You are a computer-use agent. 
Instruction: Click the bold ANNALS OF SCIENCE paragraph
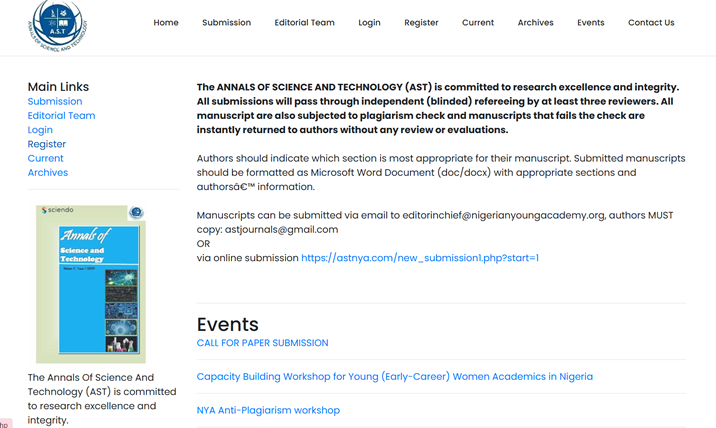point(438,109)
